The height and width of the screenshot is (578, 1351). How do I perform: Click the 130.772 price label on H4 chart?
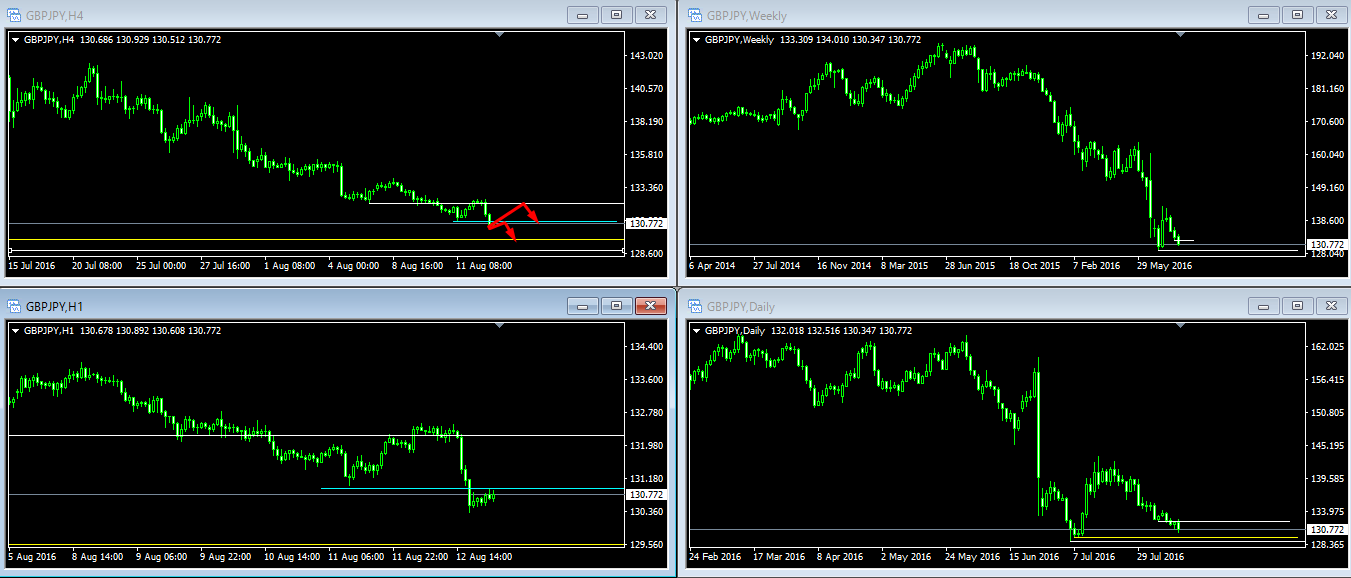coord(645,223)
